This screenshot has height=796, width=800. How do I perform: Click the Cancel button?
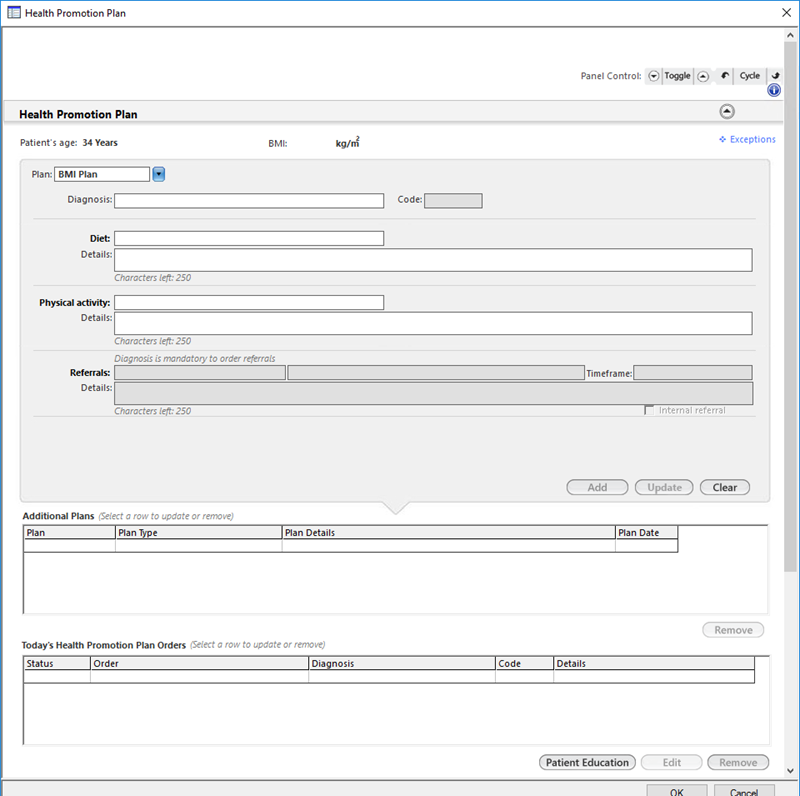click(x=744, y=791)
